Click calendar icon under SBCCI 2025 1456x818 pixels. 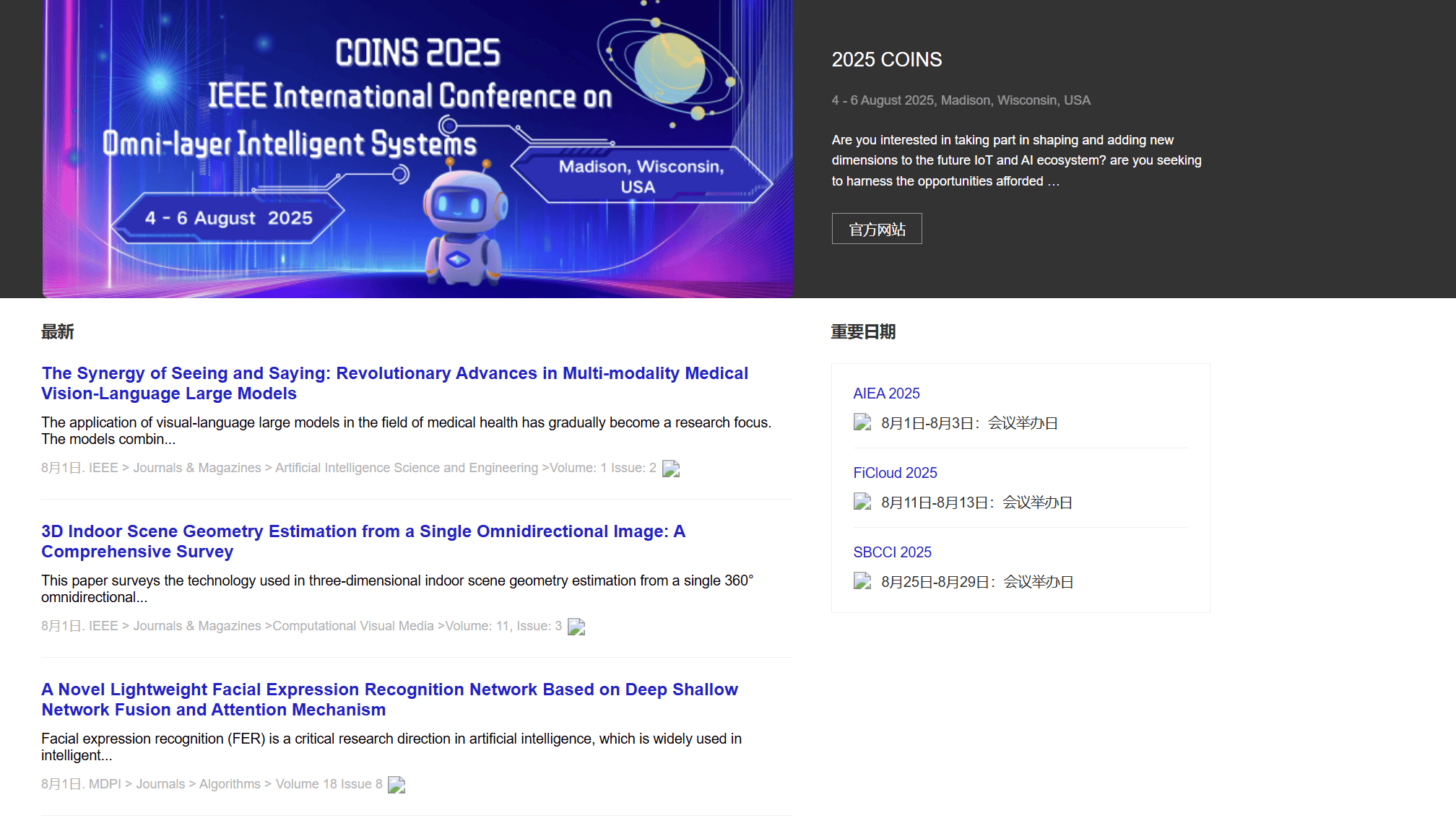tap(862, 581)
